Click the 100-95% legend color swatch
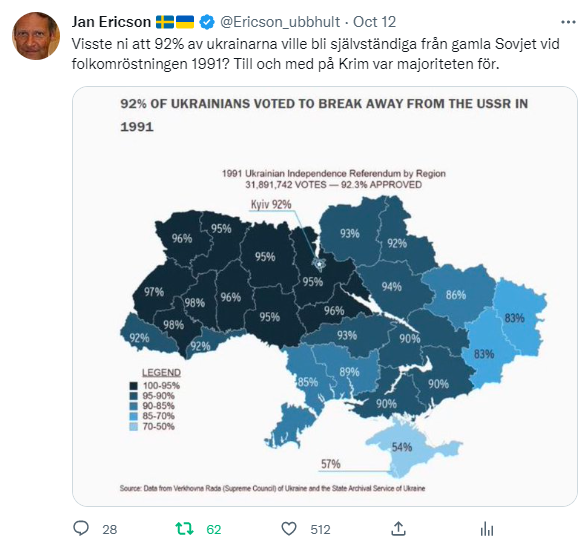The height and width of the screenshot is (544, 583). tap(133, 386)
